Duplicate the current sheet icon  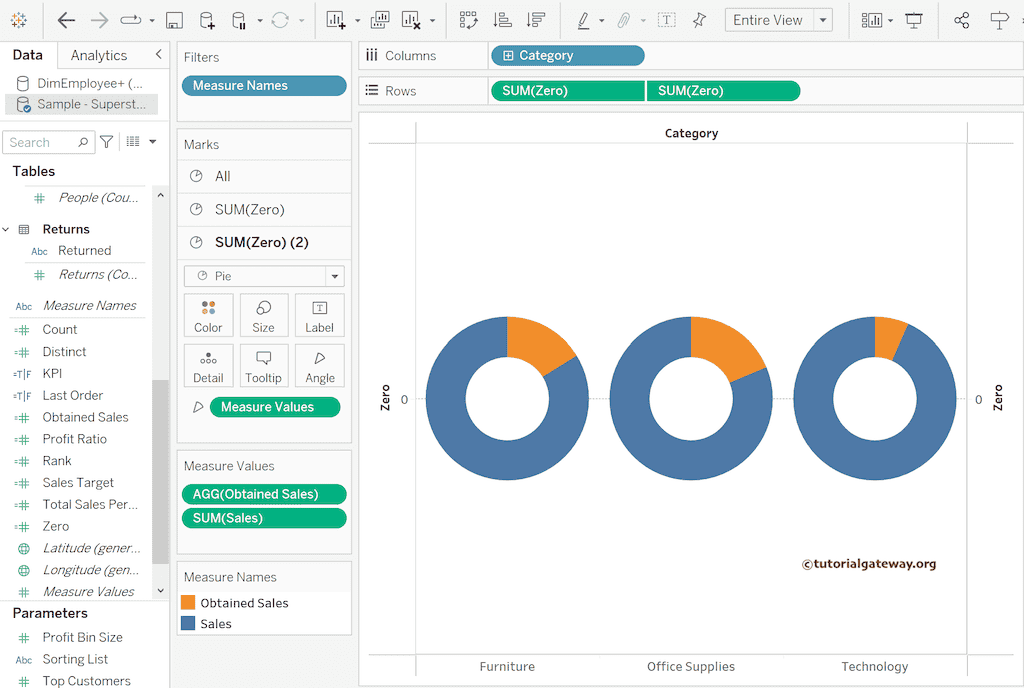379,20
